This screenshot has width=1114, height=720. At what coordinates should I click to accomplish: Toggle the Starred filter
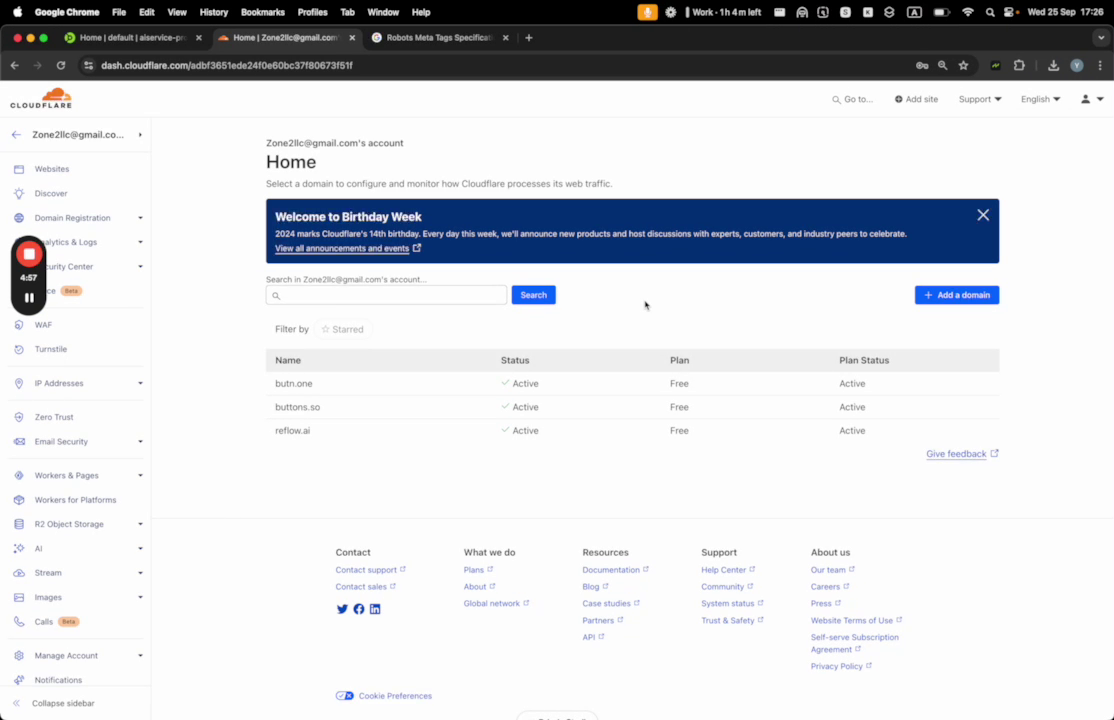coord(342,329)
